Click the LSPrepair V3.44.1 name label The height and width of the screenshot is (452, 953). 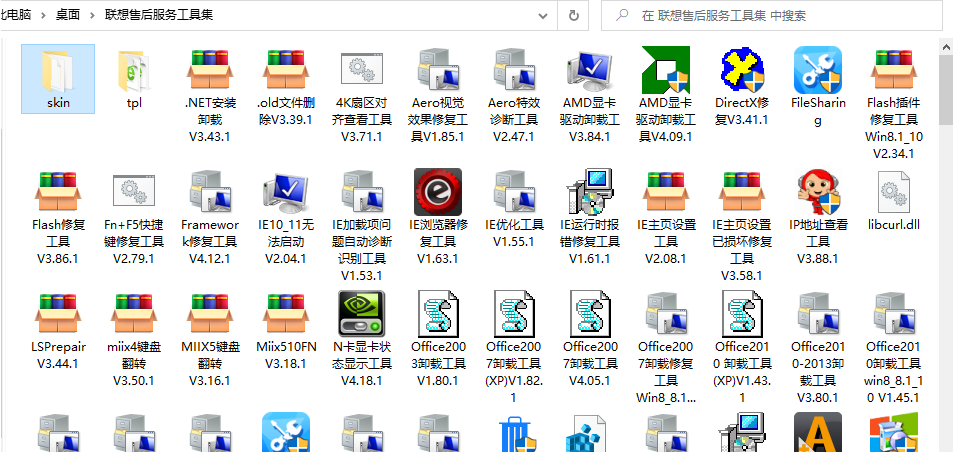click(58, 355)
